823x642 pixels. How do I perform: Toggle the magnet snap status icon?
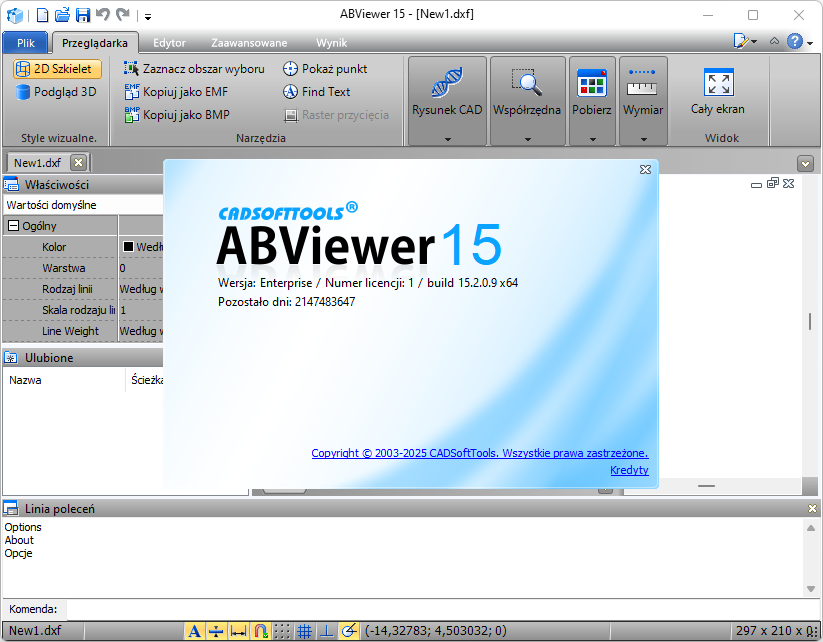coord(260,630)
